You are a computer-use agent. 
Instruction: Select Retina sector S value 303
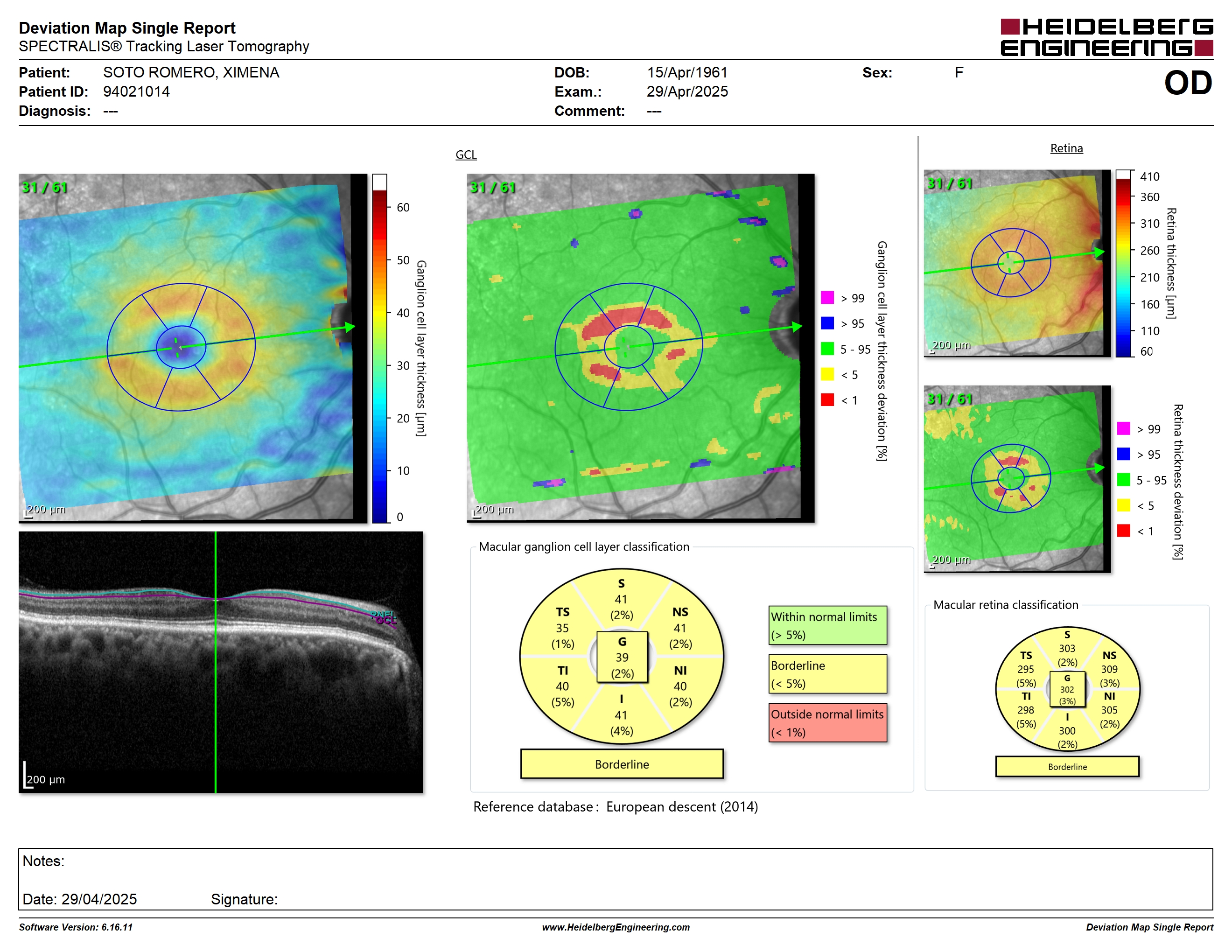[1067, 649]
